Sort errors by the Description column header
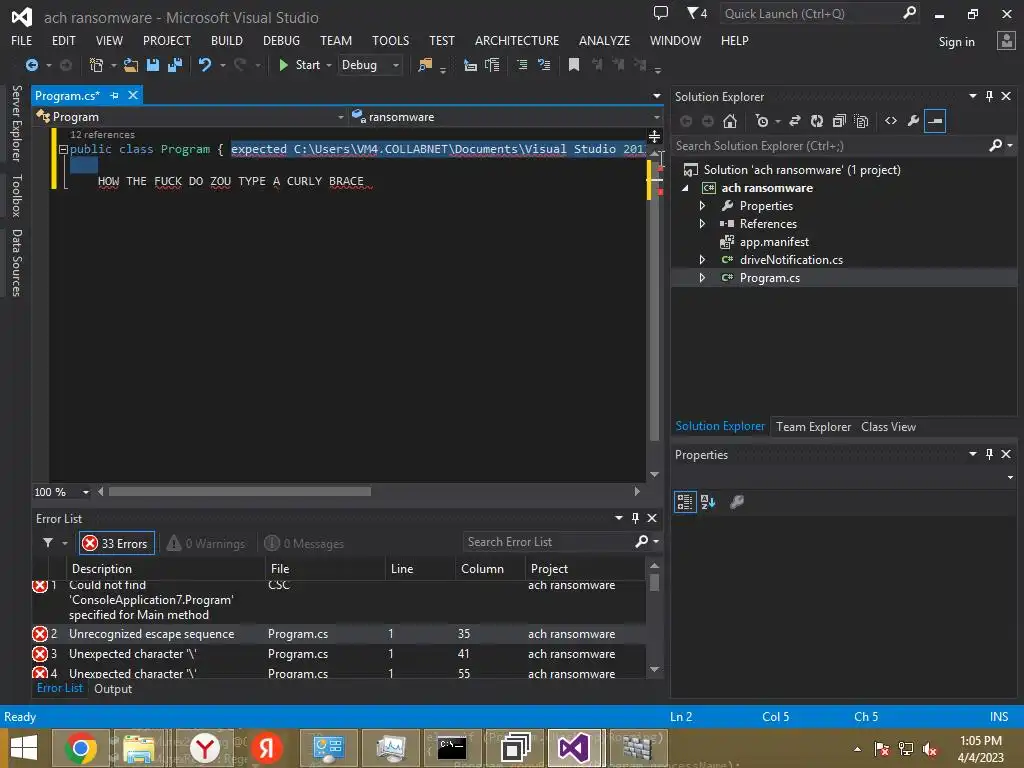This screenshot has width=1024, height=768. coord(166,569)
